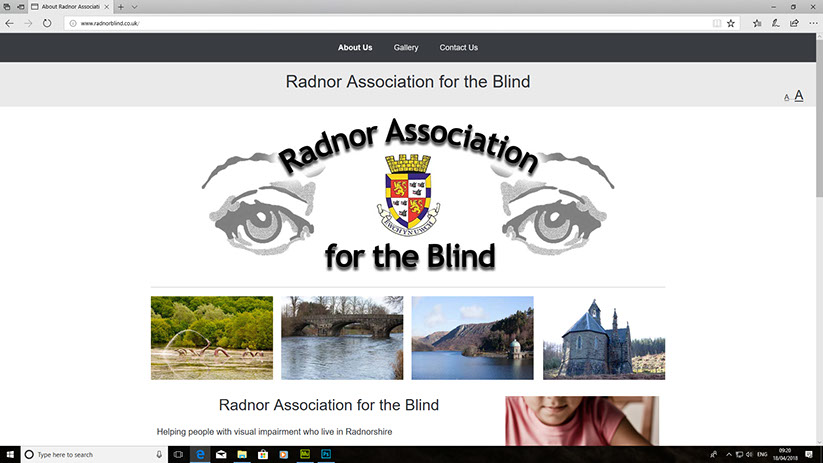Open the People icon in system tray

pyautogui.click(x=714, y=455)
